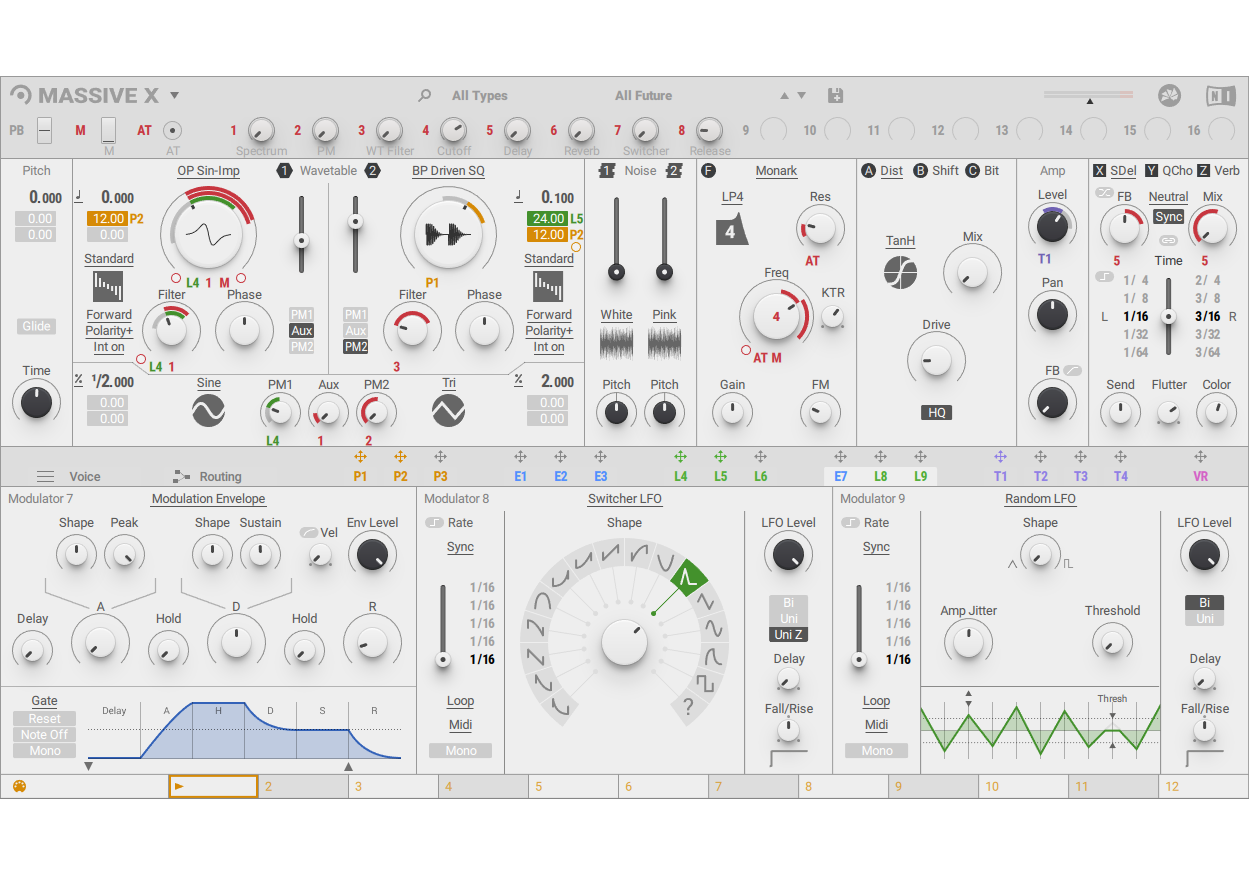The width and height of the screenshot is (1249, 875).
Task: Click the master volume slider
Action: pos(1090,96)
